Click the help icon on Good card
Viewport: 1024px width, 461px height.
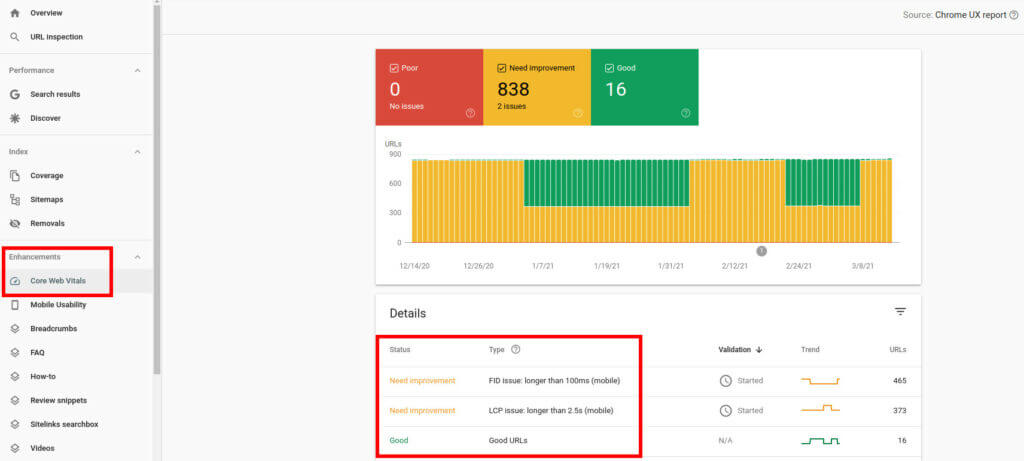point(686,113)
